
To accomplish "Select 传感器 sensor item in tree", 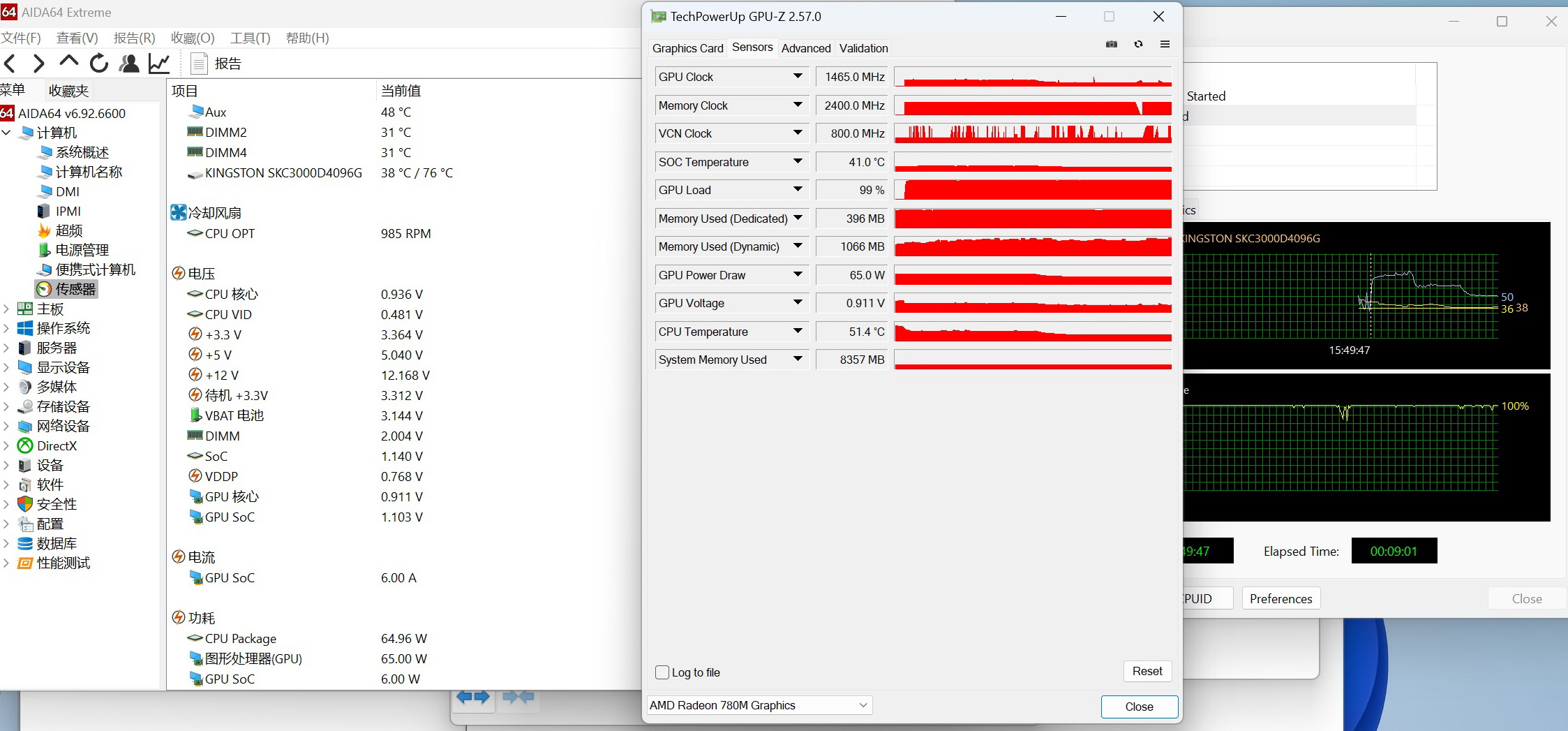I will pos(67,289).
